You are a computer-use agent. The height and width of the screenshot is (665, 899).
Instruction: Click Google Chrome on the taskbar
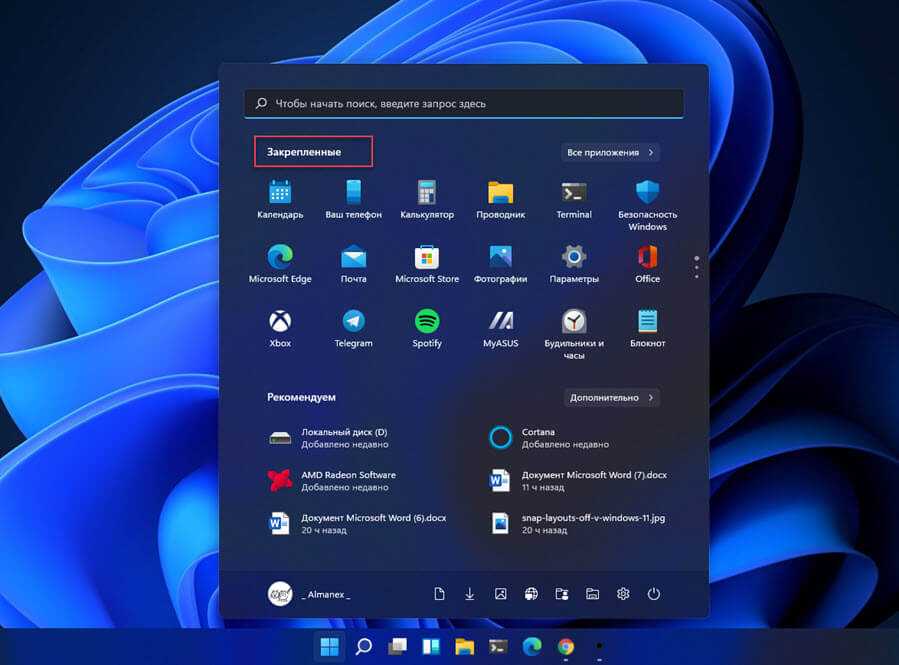coord(566,647)
